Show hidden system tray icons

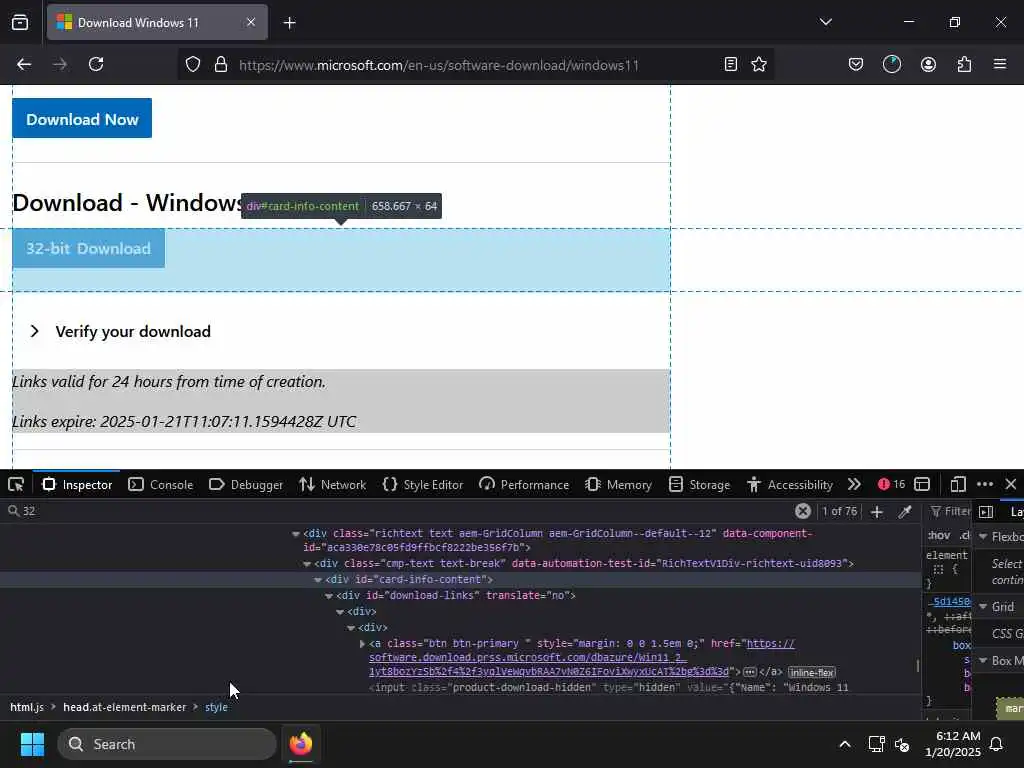844,744
